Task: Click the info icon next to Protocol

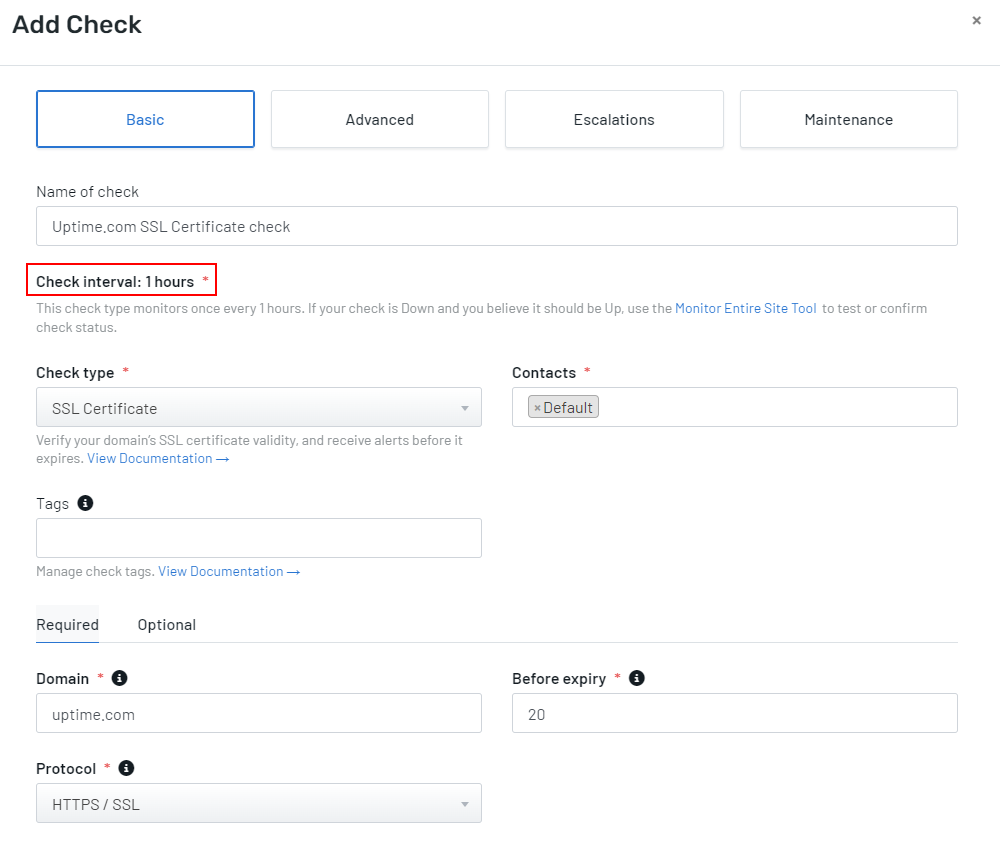Action: [x=125, y=768]
